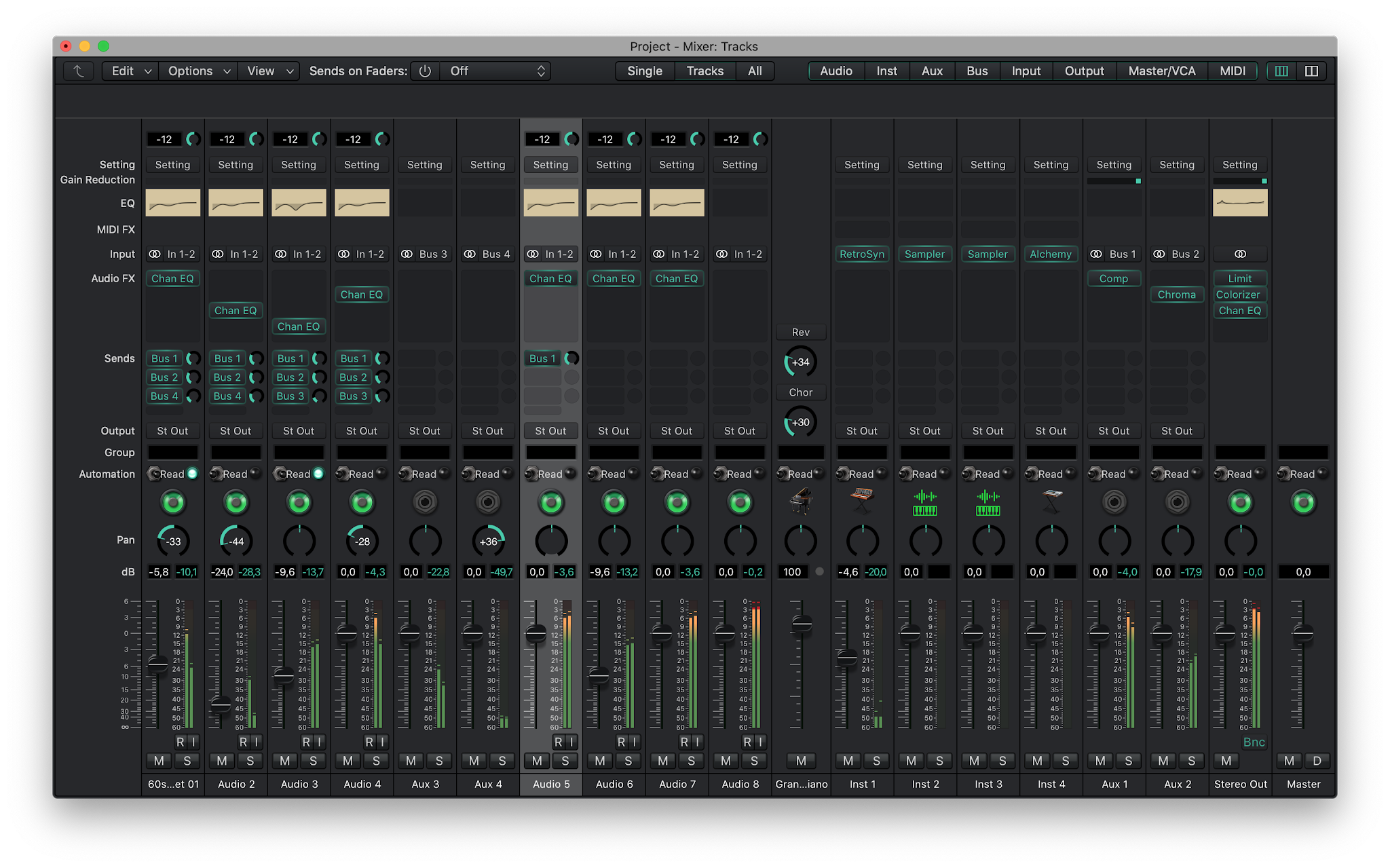Toggle the Master/VCA channel filter
1390x868 pixels.
tap(1162, 71)
